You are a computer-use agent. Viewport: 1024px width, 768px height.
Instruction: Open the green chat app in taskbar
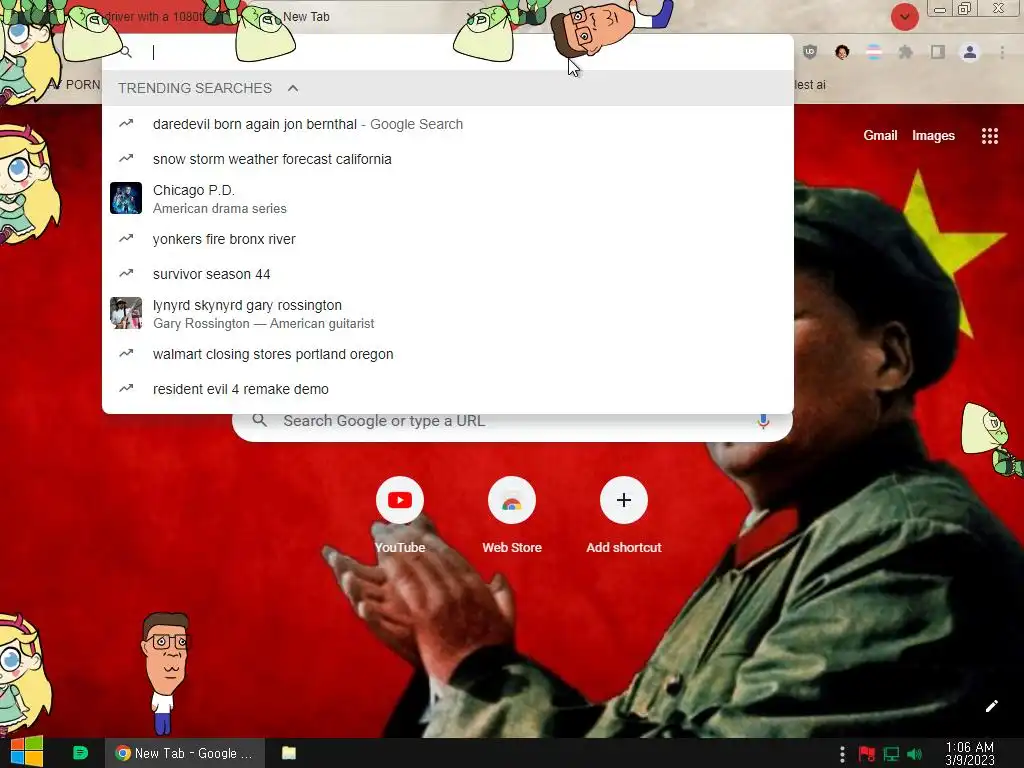[x=80, y=753]
